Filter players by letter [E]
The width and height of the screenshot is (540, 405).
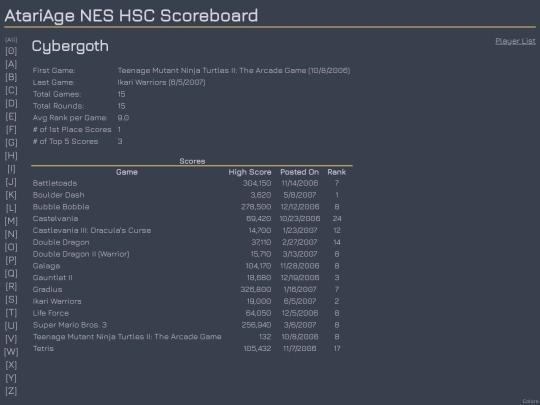[x=11, y=116]
